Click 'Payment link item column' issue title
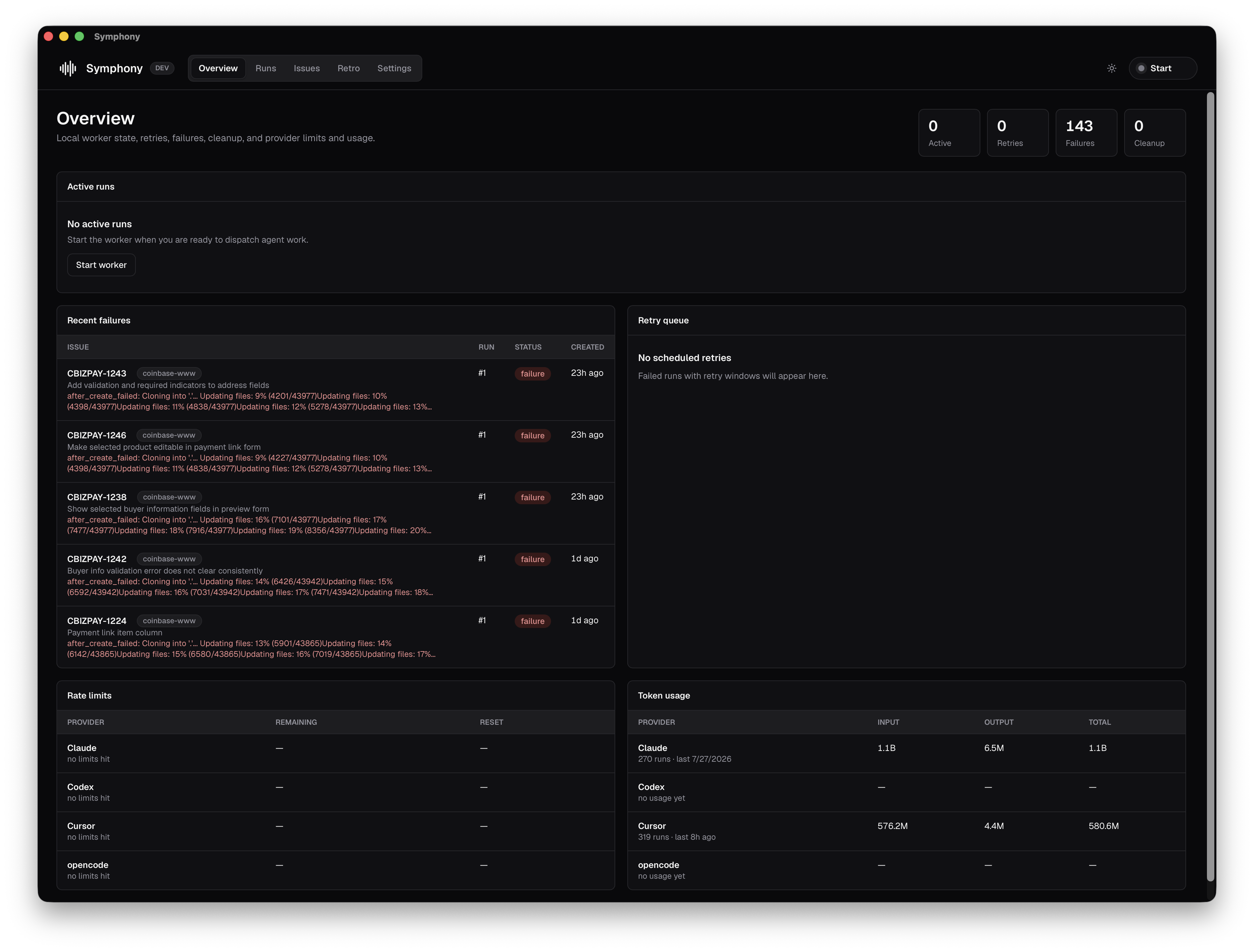Viewport: 1254px width, 952px height. pyautogui.click(x=115, y=632)
